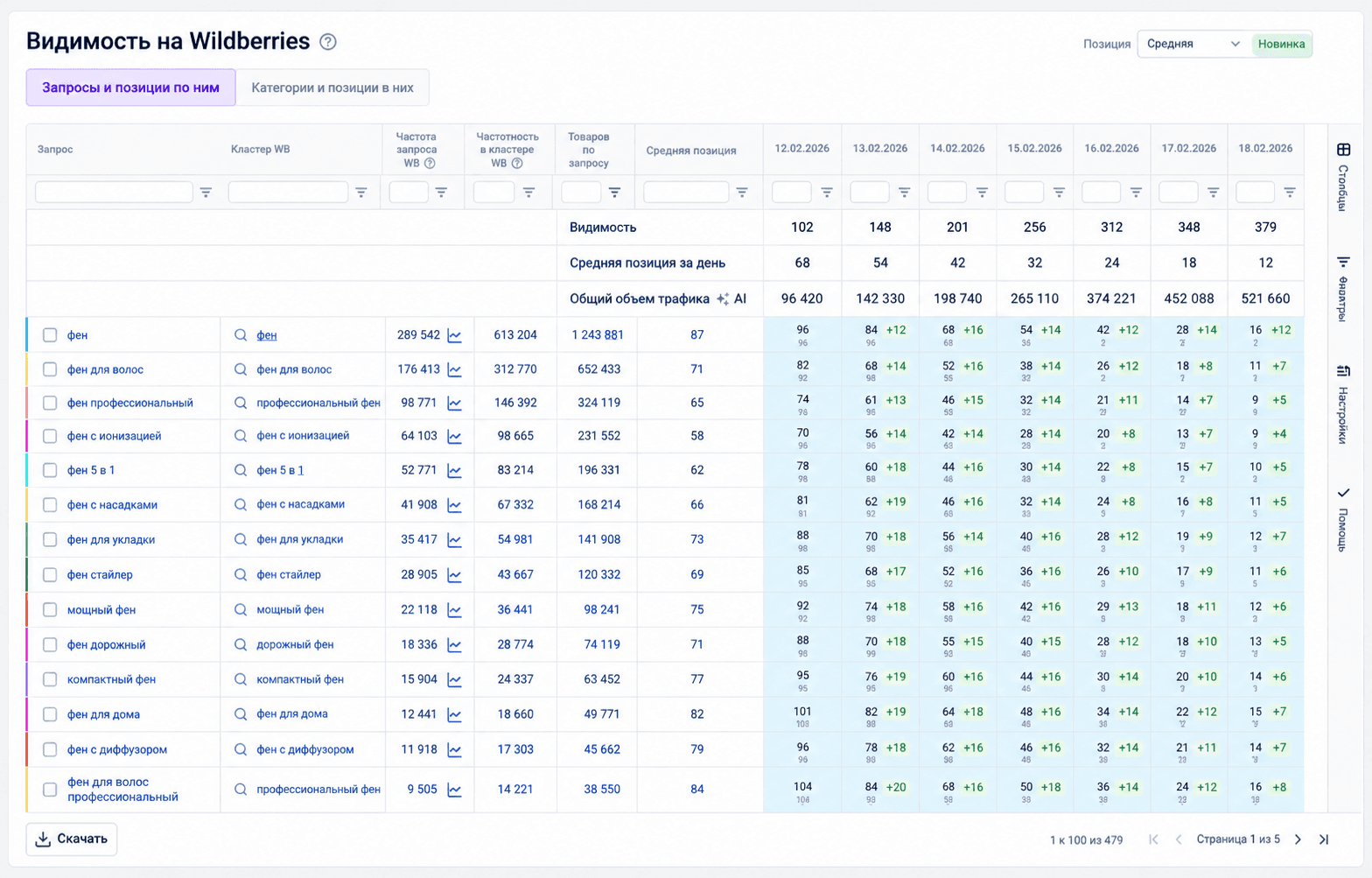1372x878 pixels.
Task: Click search icon for cluster дорожный фен
Action: 241,645
